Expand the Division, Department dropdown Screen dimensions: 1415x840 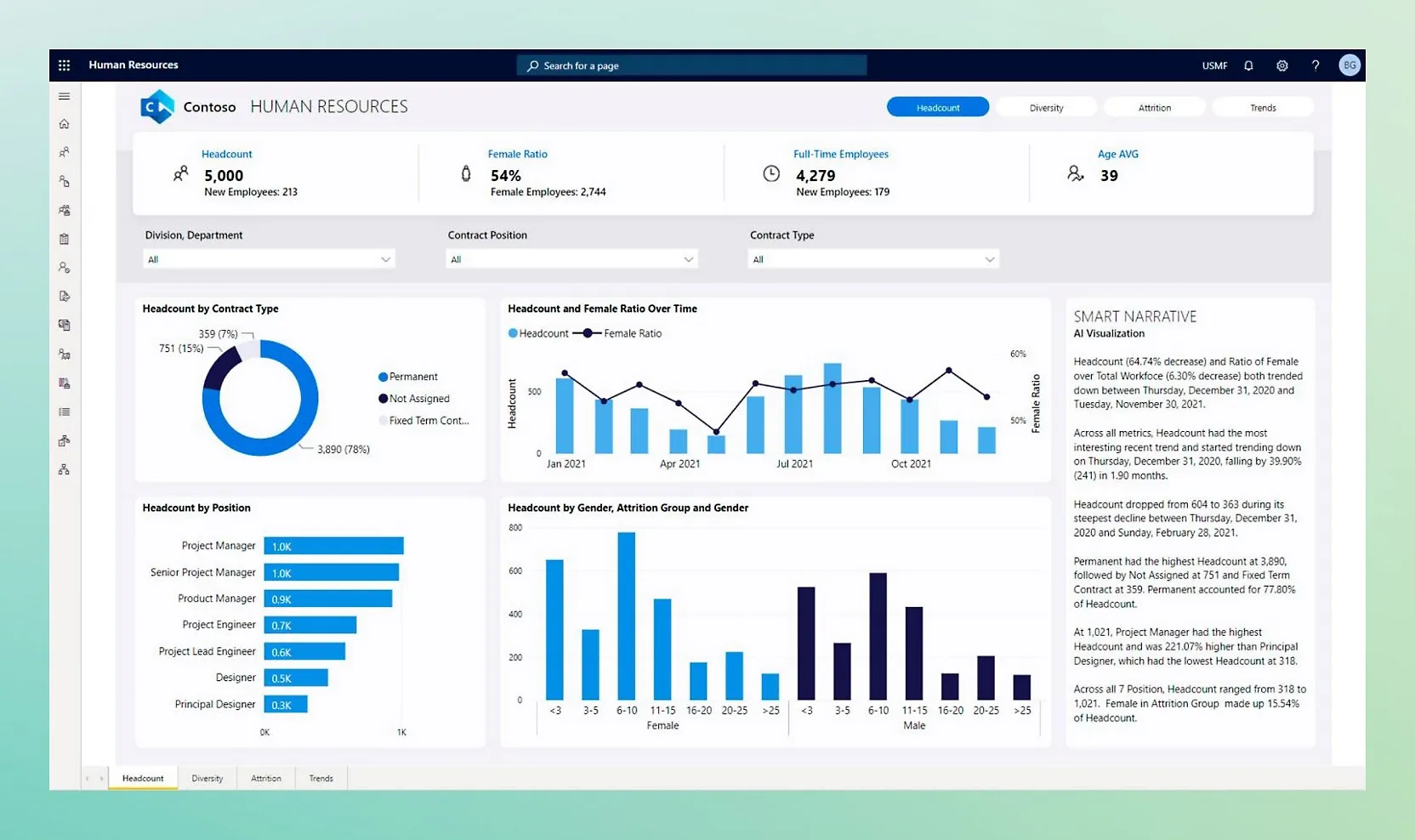pyautogui.click(x=269, y=259)
